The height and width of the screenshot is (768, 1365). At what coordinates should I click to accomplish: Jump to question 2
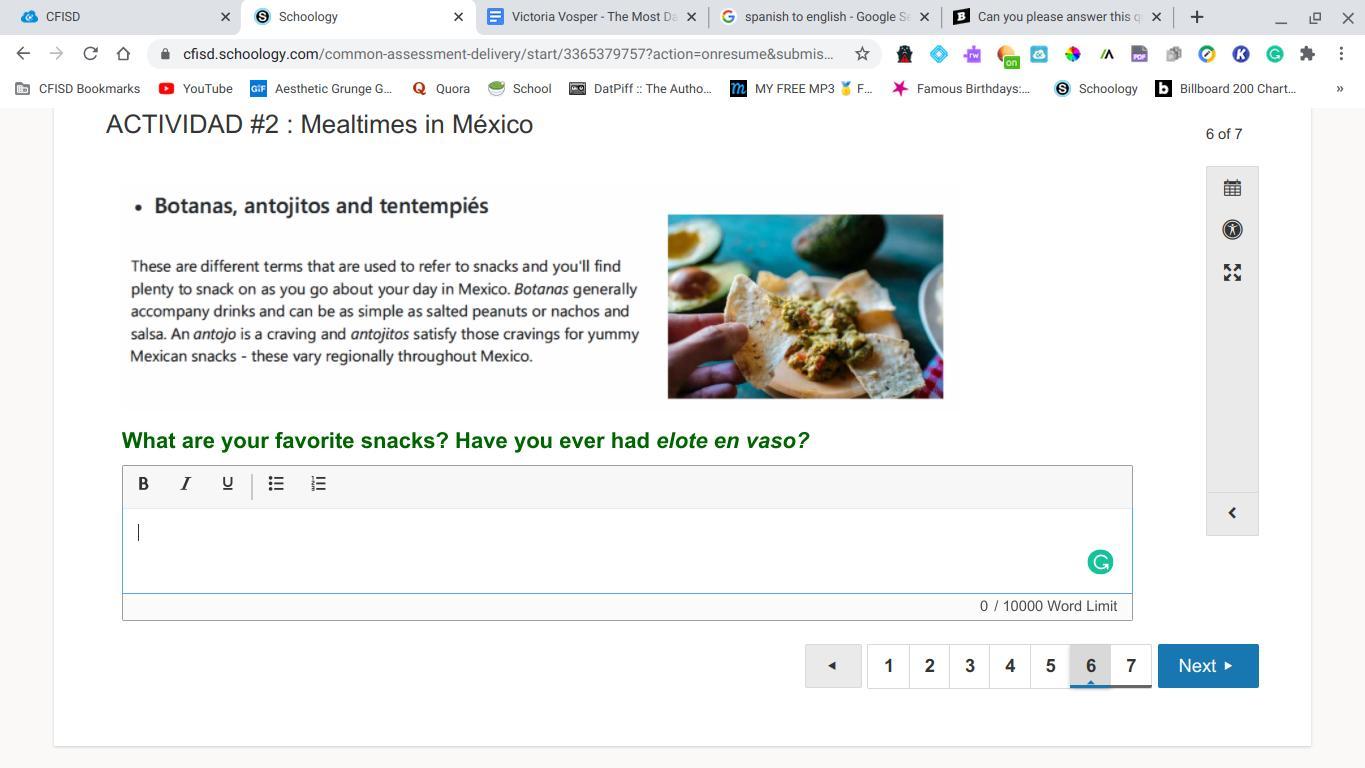[929, 666]
